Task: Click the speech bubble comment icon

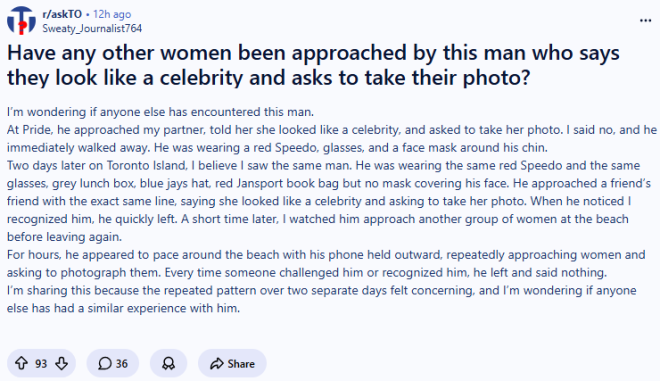Action: [105, 363]
